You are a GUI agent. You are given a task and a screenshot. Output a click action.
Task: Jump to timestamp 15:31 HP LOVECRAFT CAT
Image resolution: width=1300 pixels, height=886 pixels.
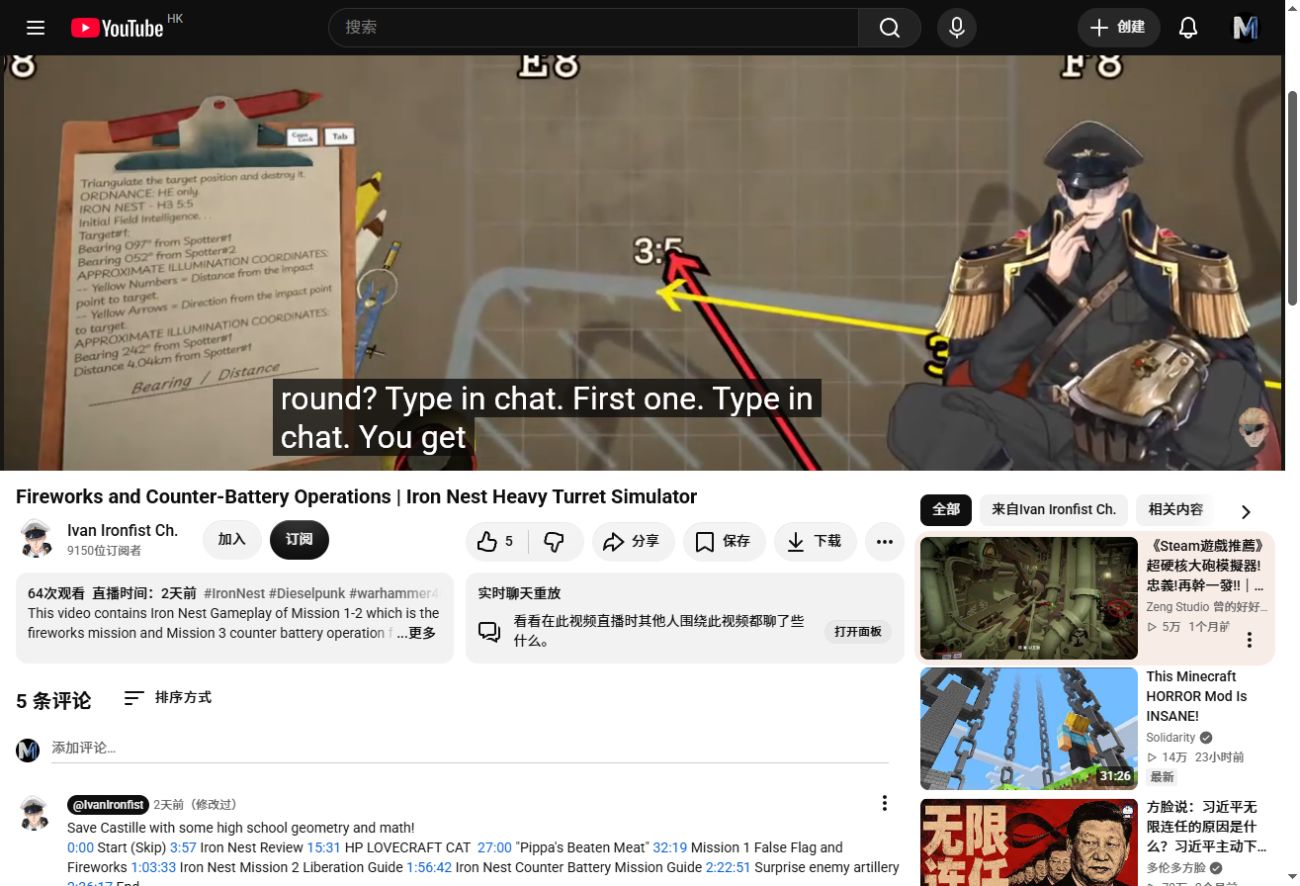(324, 848)
